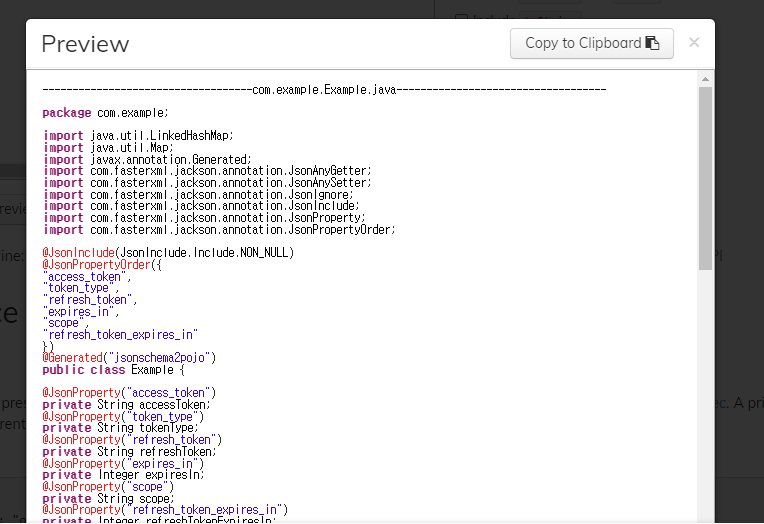Click the 'import java.util.Map;' line

pyautogui.click(x=108, y=148)
